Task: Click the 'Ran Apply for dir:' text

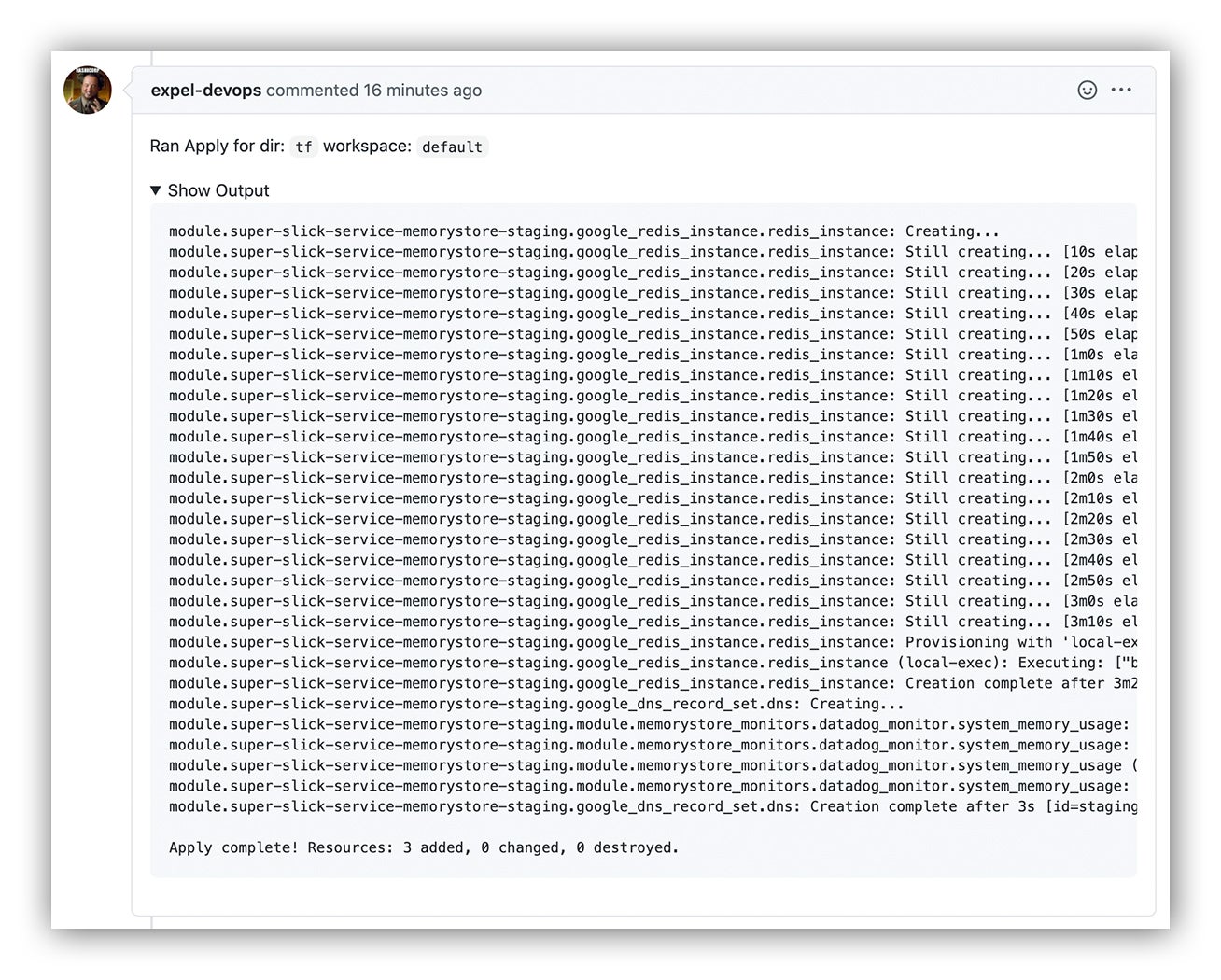Action: click(218, 146)
